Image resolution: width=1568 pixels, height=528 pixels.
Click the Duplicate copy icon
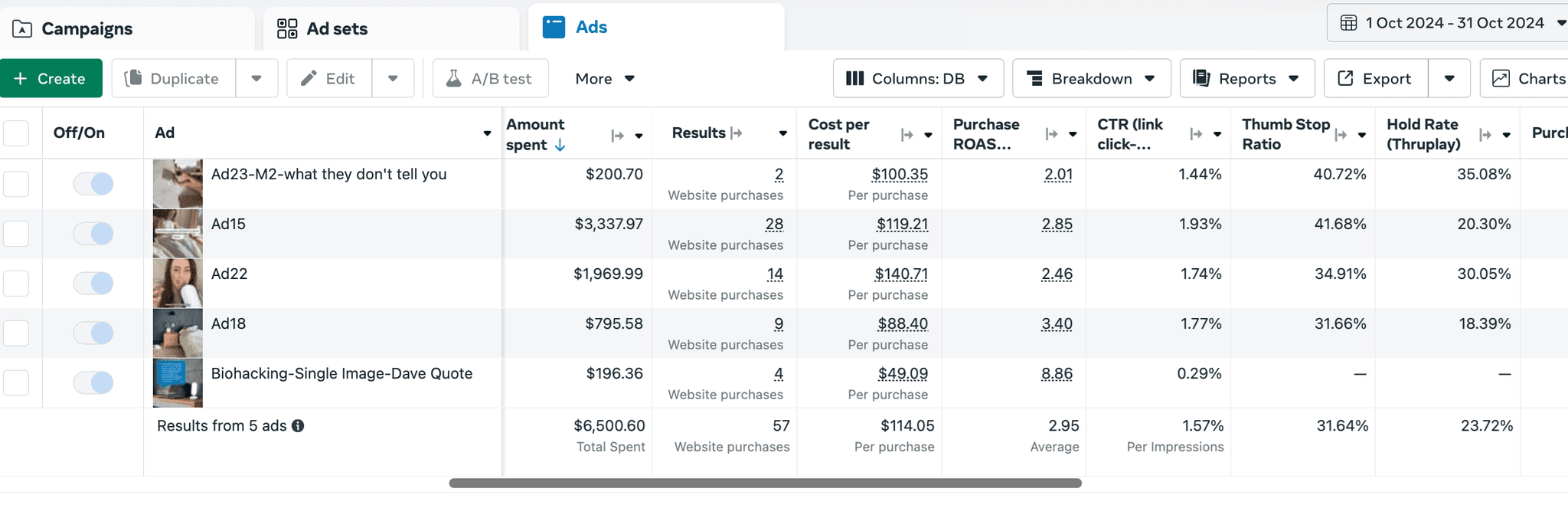point(133,78)
